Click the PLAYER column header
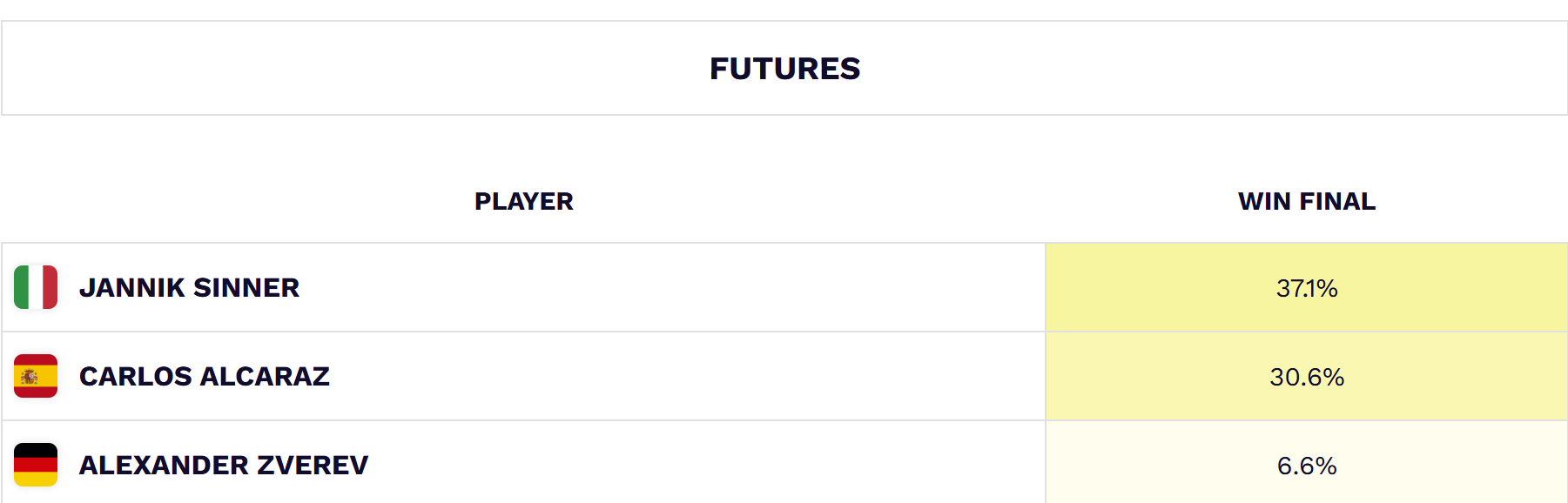1568x503 pixels. (x=523, y=201)
